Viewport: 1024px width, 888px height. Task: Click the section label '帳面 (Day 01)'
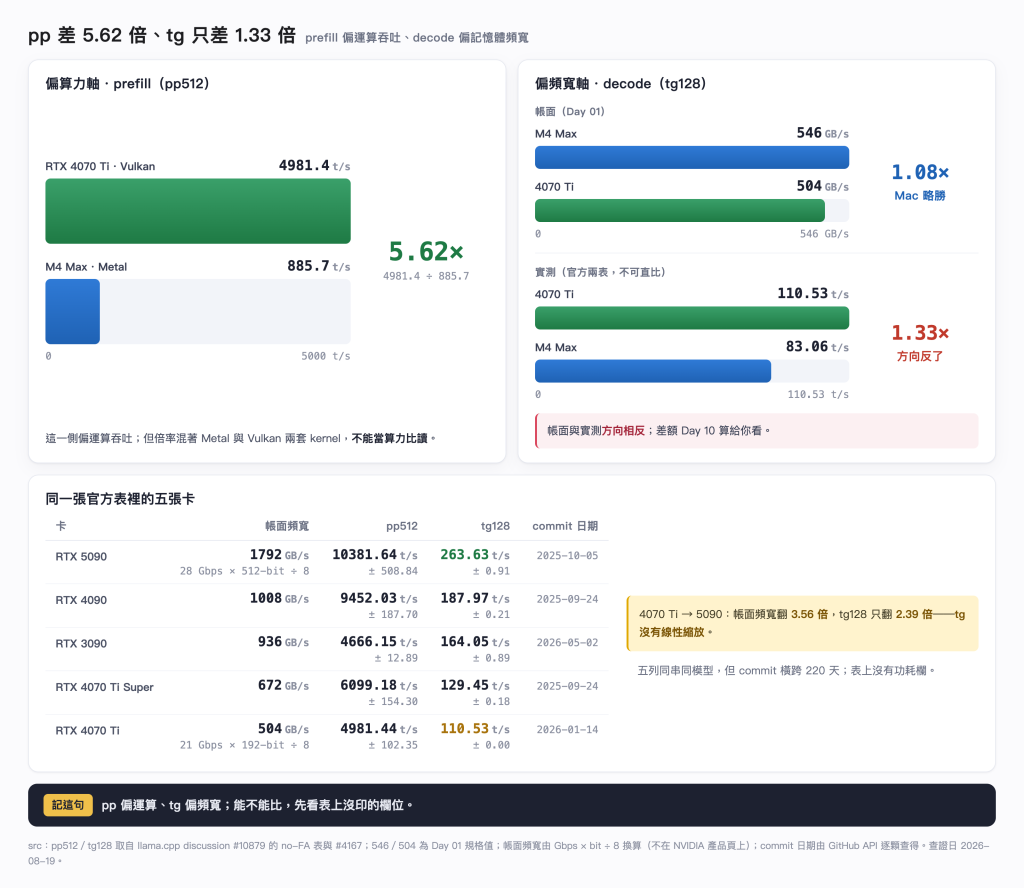tap(569, 112)
